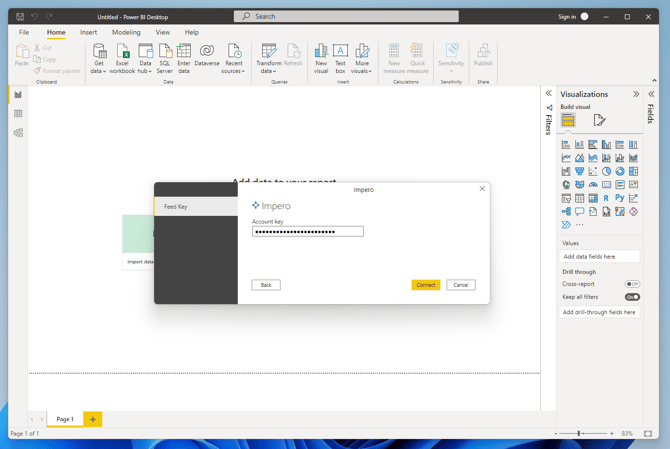Insert a Text box
670x449 pixels.
[x=340, y=58]
